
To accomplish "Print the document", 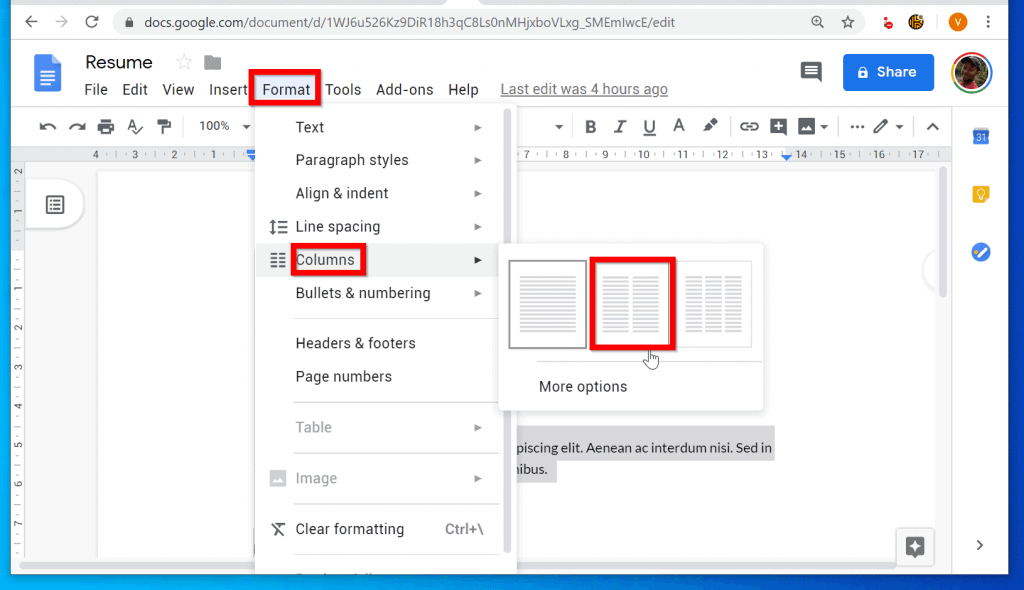I will (107, 126).
